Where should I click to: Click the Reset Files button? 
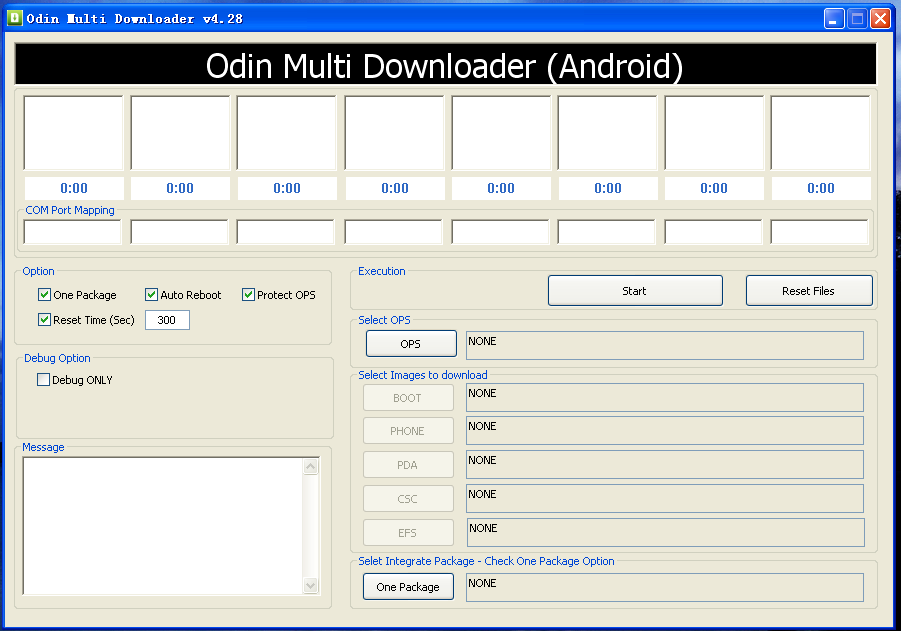coord(809,291)
